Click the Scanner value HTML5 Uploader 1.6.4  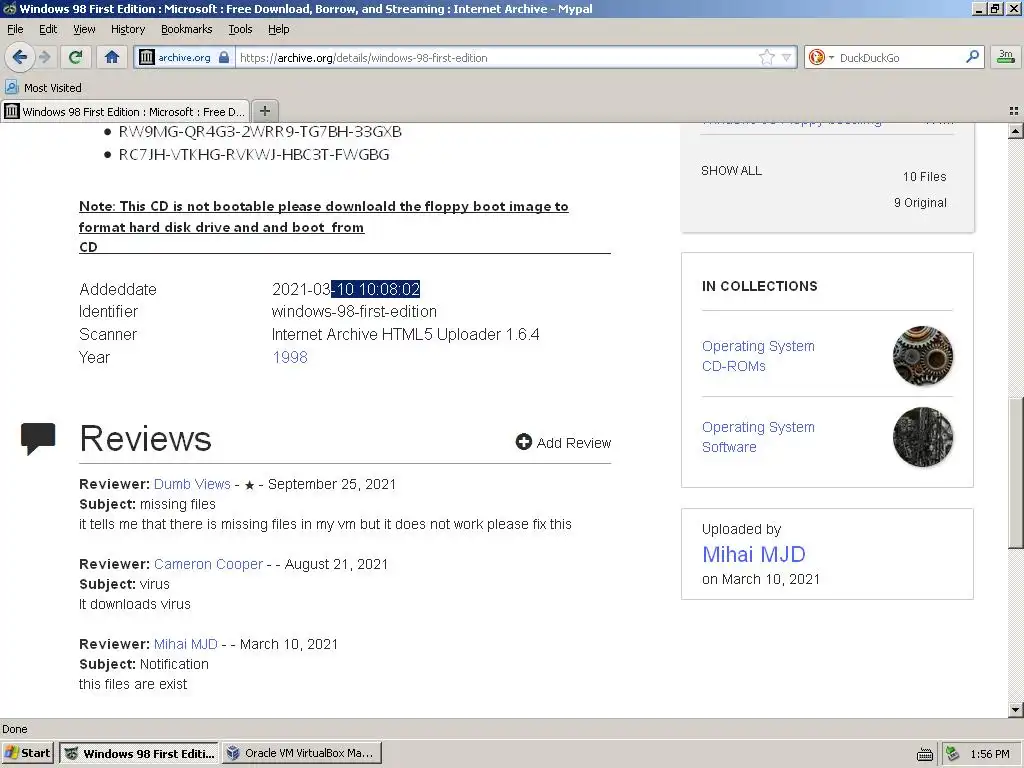406,334
